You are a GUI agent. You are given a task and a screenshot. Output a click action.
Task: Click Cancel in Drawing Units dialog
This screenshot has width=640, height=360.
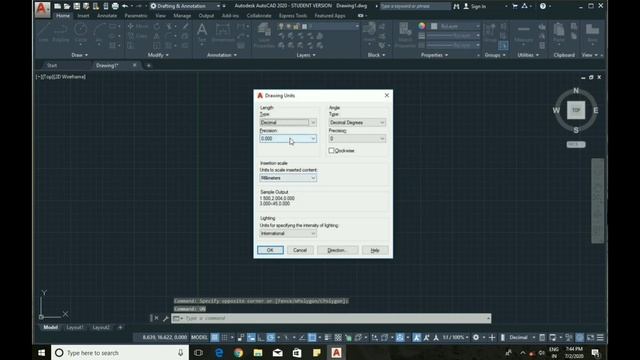300,250
